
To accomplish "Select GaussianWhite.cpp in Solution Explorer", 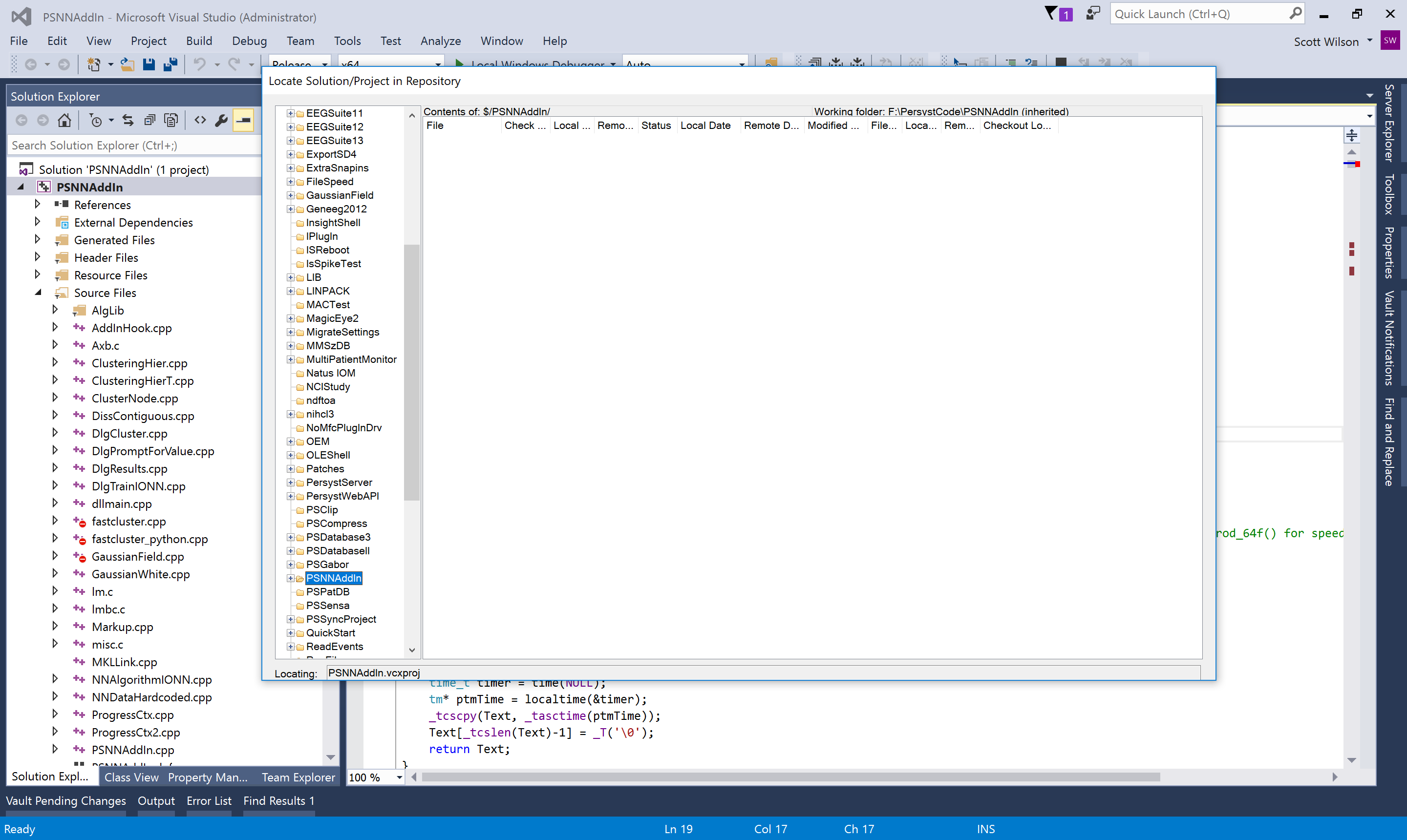I will pos(140,574).
